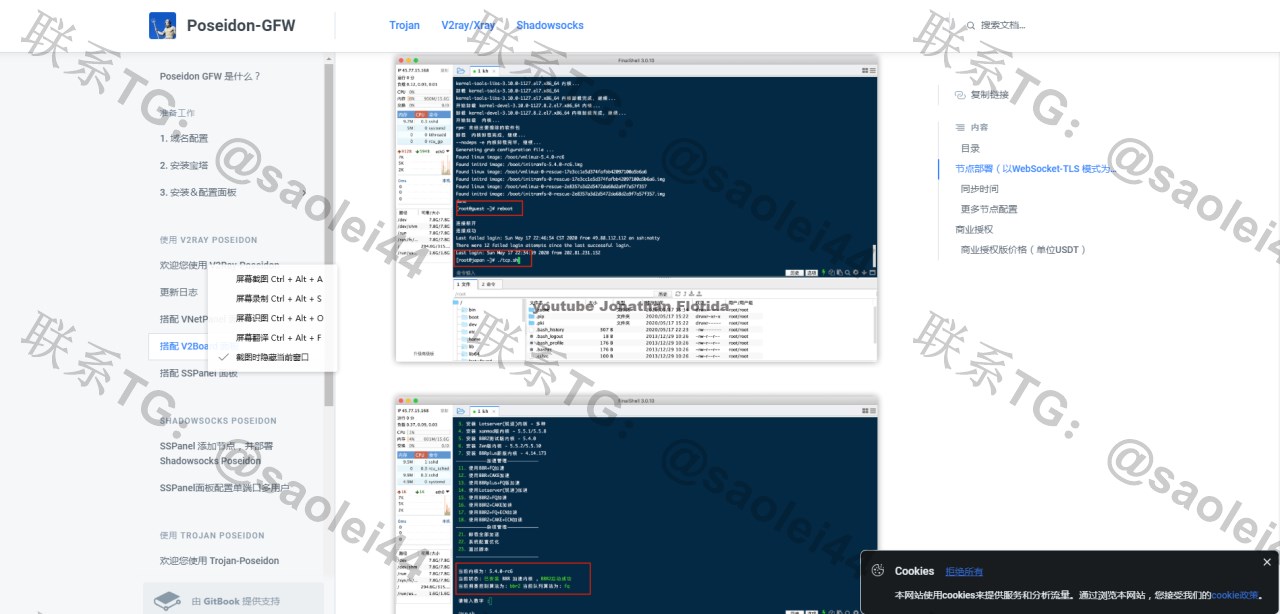This screenshot has height=614, width=1280.
Task: Open the first FinalShell reboot screenshot
Action: (636, 209)
